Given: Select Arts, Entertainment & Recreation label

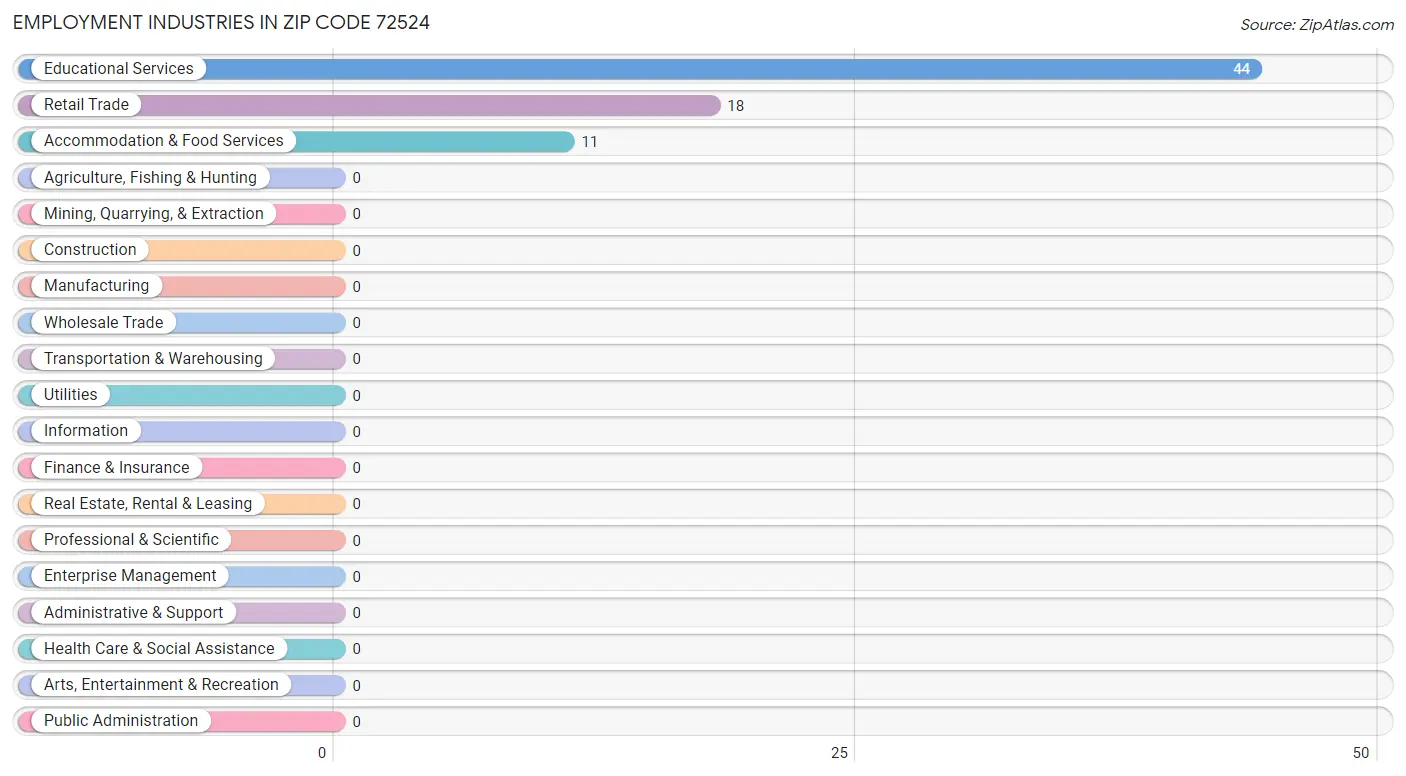Looking at the screenshot, I should [x=161, y=685].
